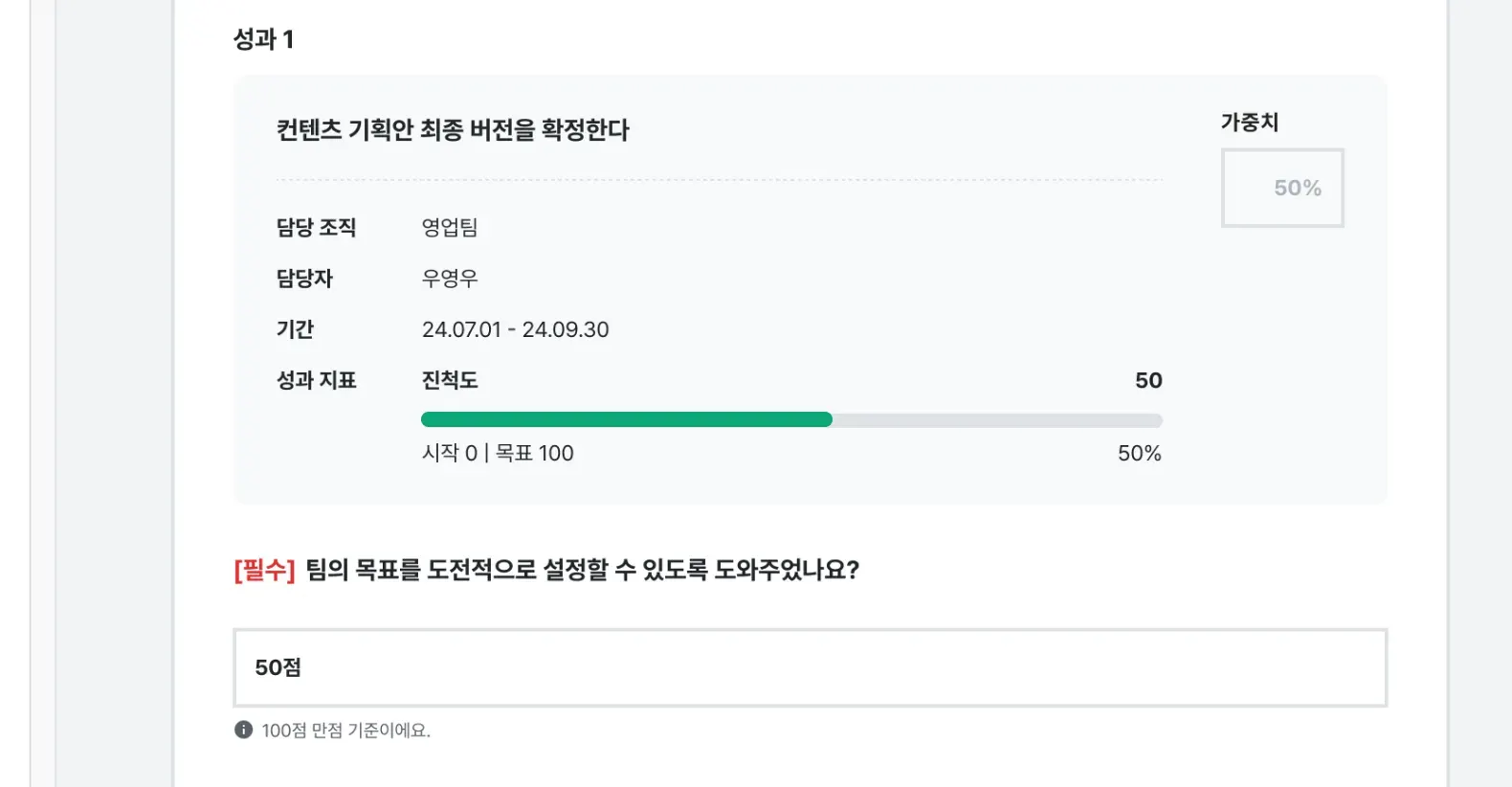Screen dimensions: 1512x787
Task: Click the progress value 50 above the bar
Action: 1148,380
